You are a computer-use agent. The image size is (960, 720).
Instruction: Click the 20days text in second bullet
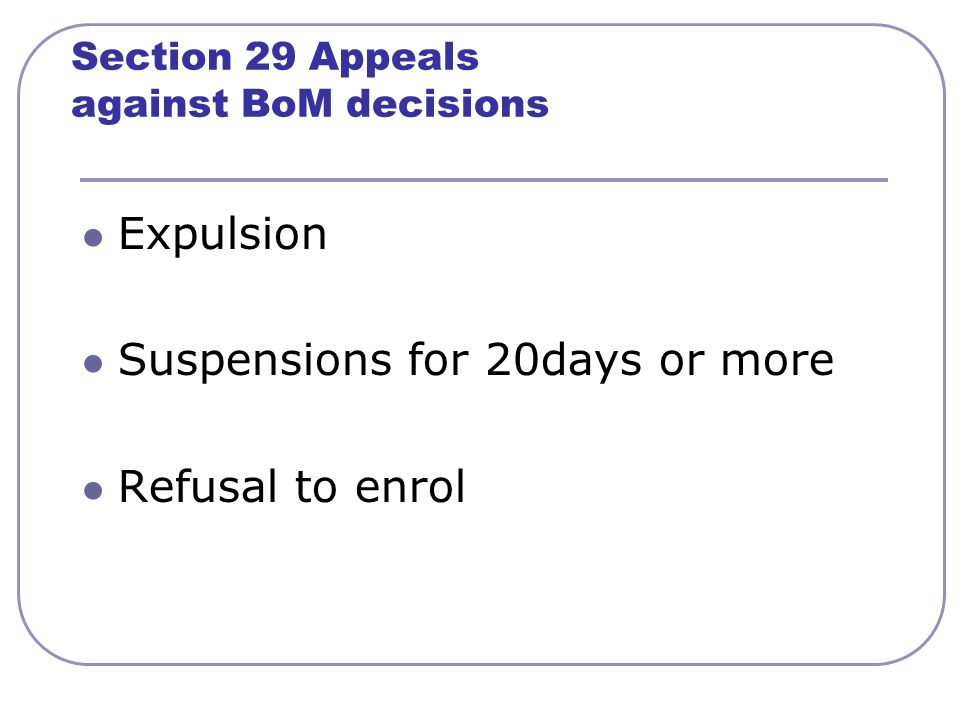563,361
